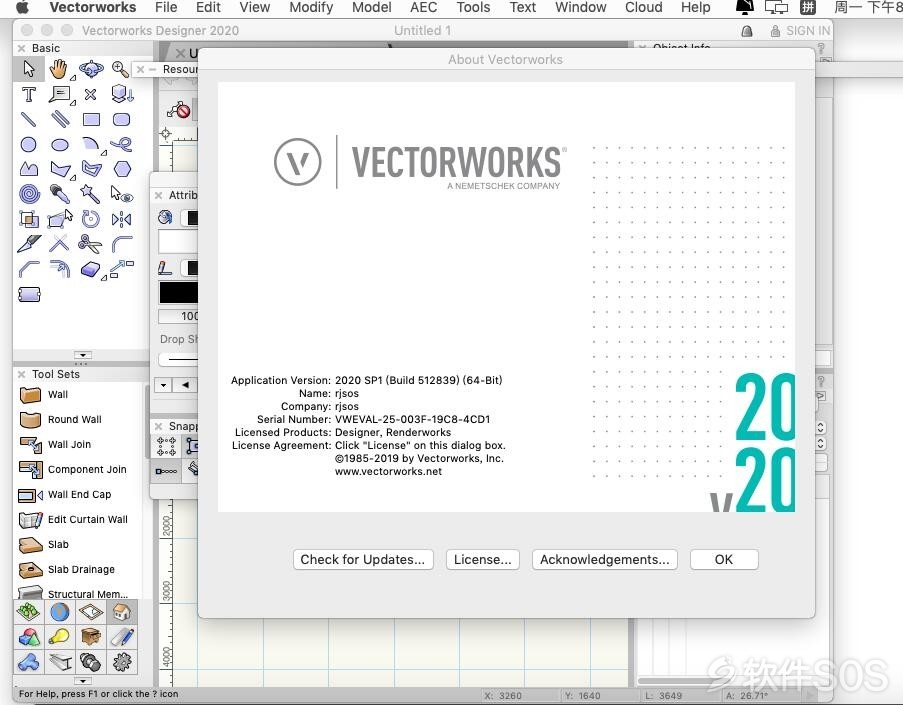Select the Symbol Insertion cube tool
The height and width of the screenshot is (705, 903).
[x=122, y=94]
